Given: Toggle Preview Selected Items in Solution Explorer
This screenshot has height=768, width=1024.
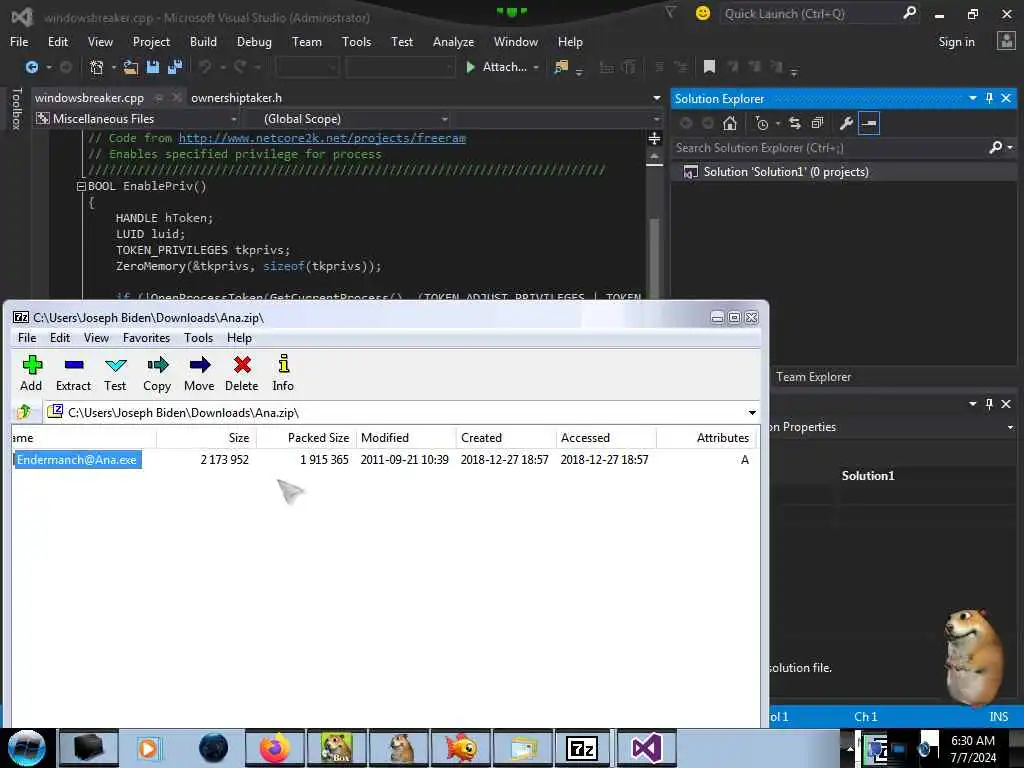Looking at the screenshot, I should click(x=869, y=123).
